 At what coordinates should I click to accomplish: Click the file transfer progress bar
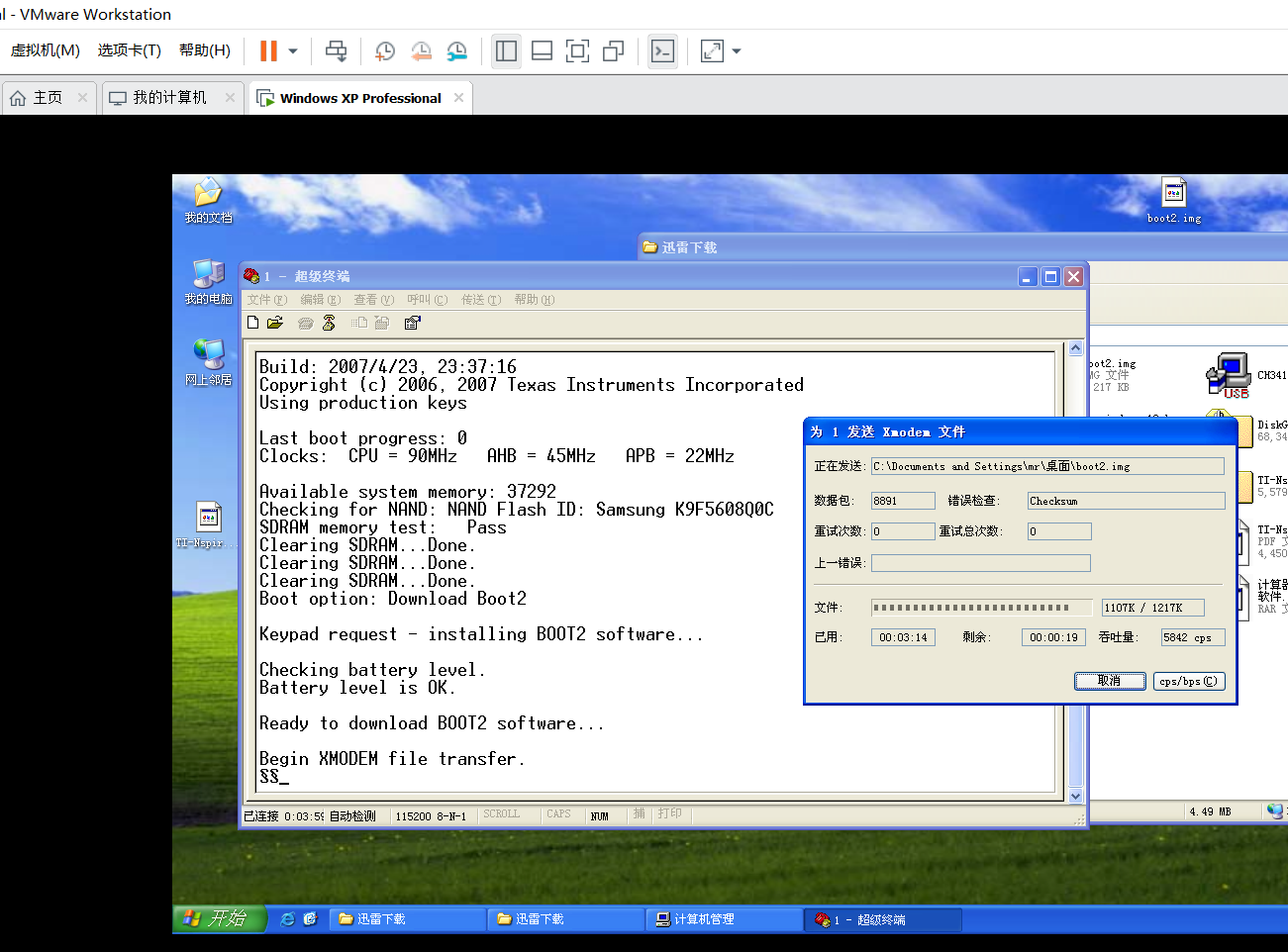pyautogui.click(x=981, y=608)
